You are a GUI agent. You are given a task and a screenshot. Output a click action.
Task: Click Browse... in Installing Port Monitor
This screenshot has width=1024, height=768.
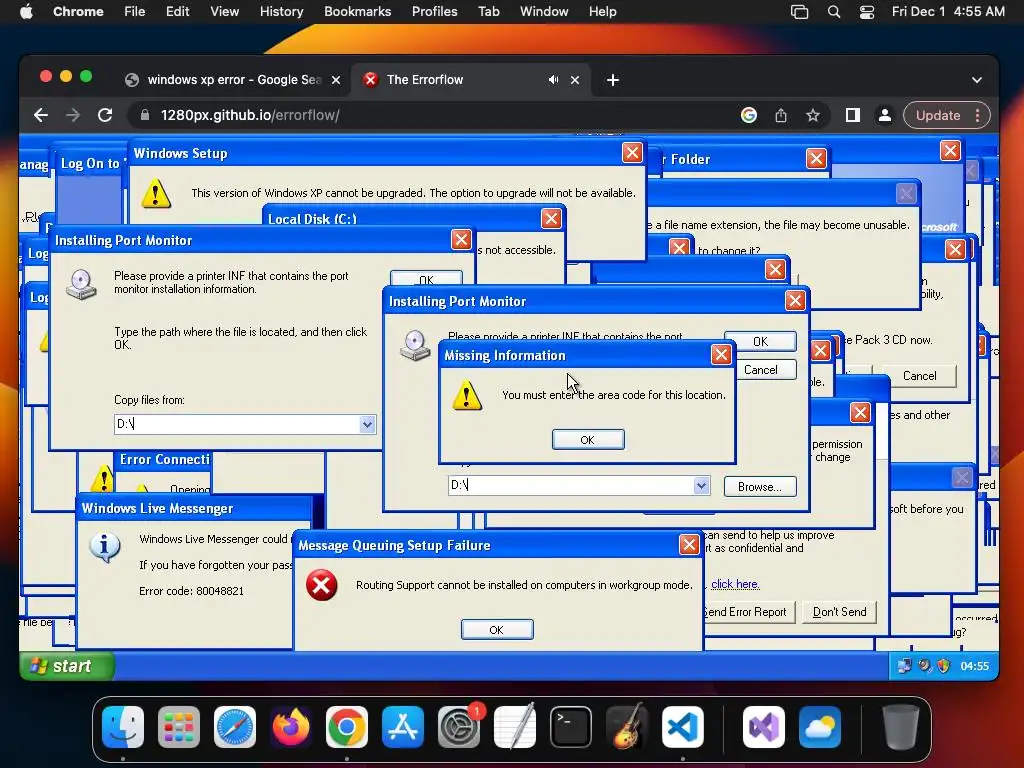pyautogui.click(x=760, y=487)
